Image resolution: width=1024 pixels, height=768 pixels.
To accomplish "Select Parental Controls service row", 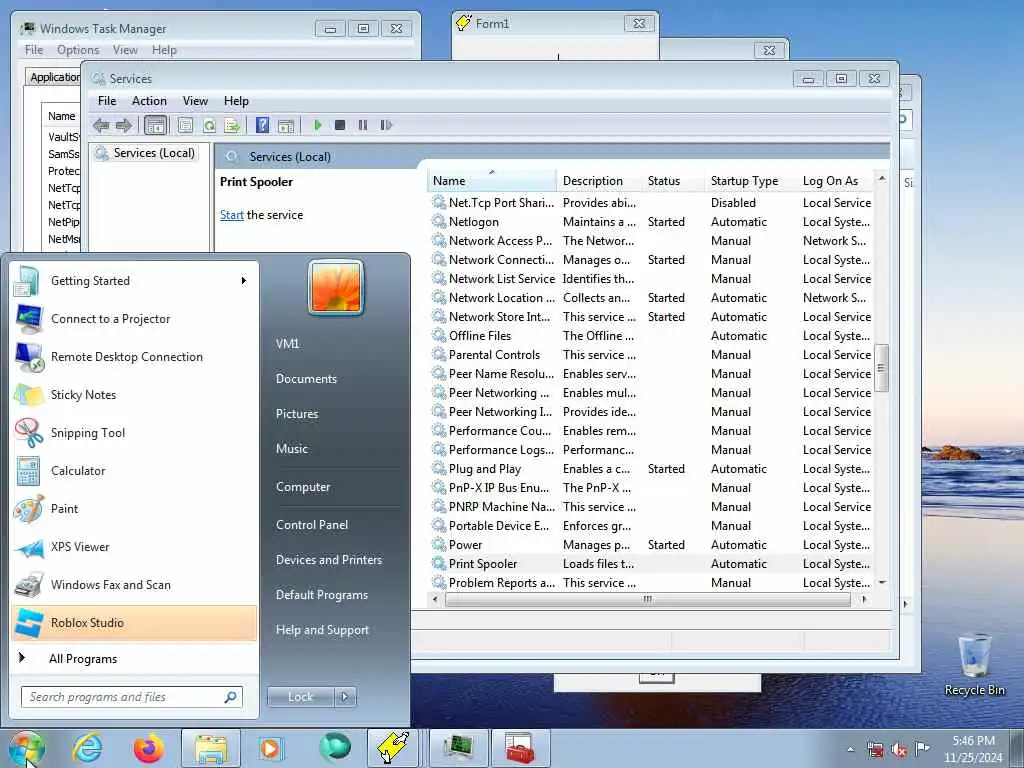I will coord(651,355).
